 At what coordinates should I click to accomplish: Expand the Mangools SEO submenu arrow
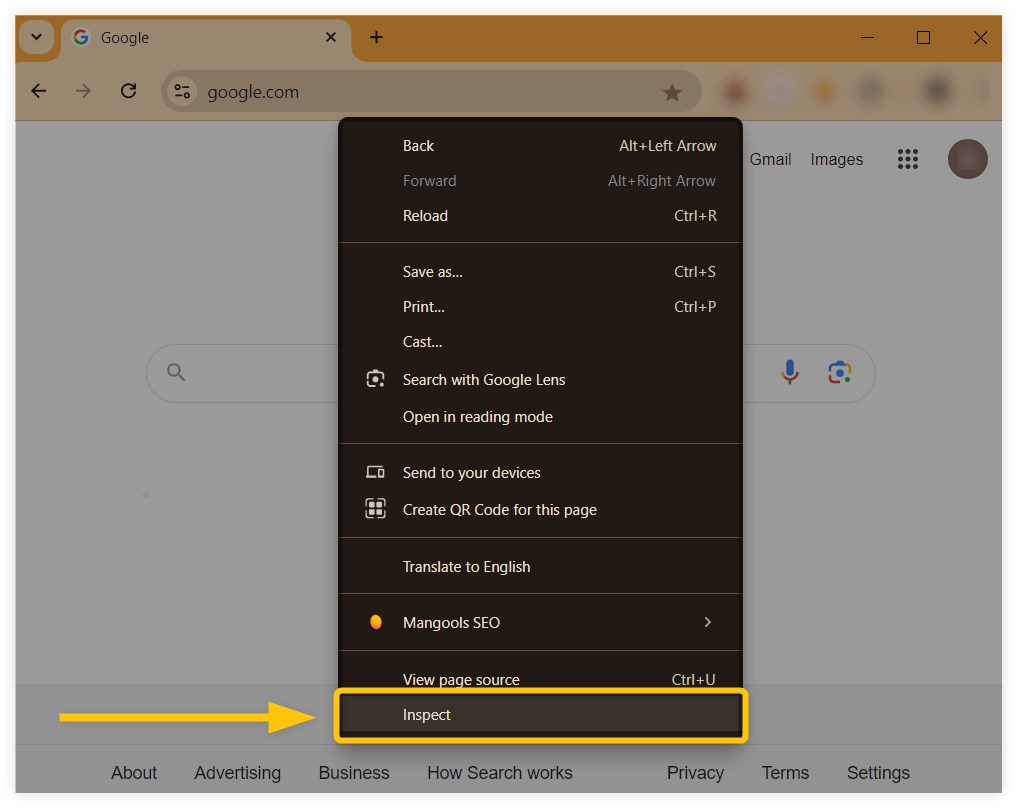(708, 622)
